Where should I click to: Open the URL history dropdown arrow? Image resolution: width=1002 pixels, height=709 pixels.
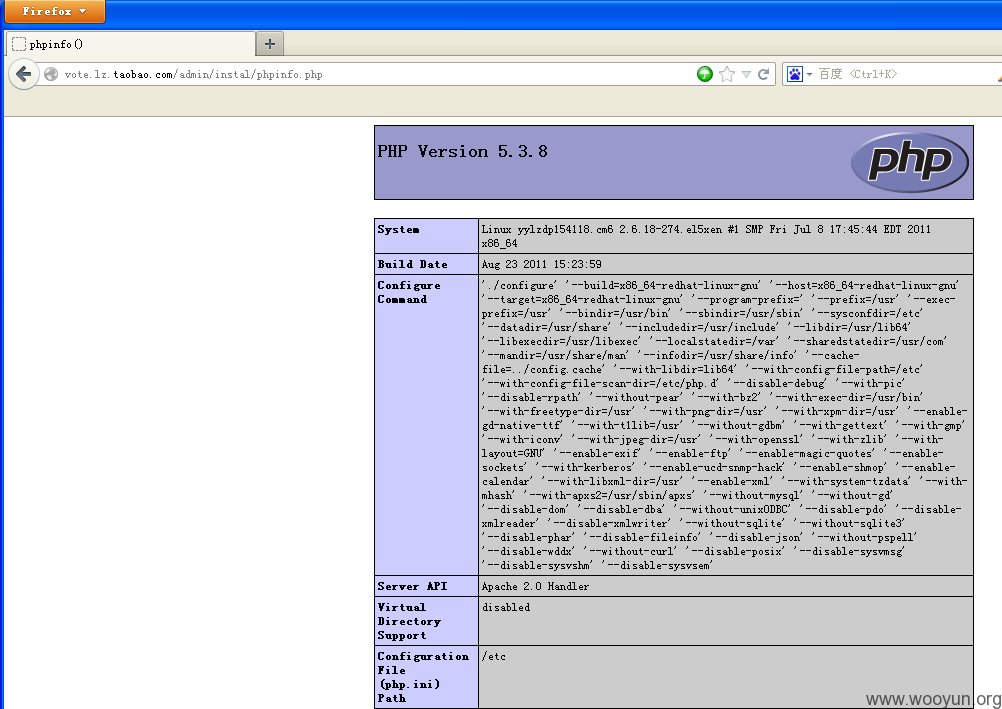pyautogui.click(x=746, y=74)
